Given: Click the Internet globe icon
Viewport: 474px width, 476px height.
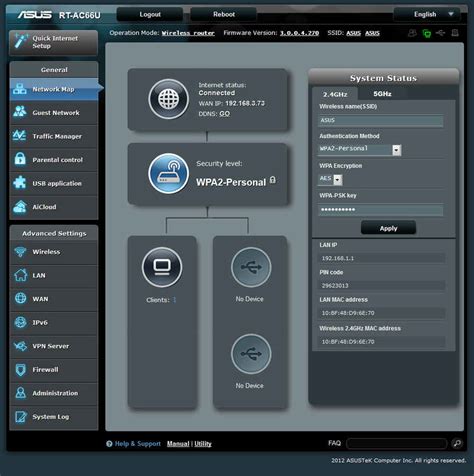Looking at the screenshot, I should (x=169, y=99).
